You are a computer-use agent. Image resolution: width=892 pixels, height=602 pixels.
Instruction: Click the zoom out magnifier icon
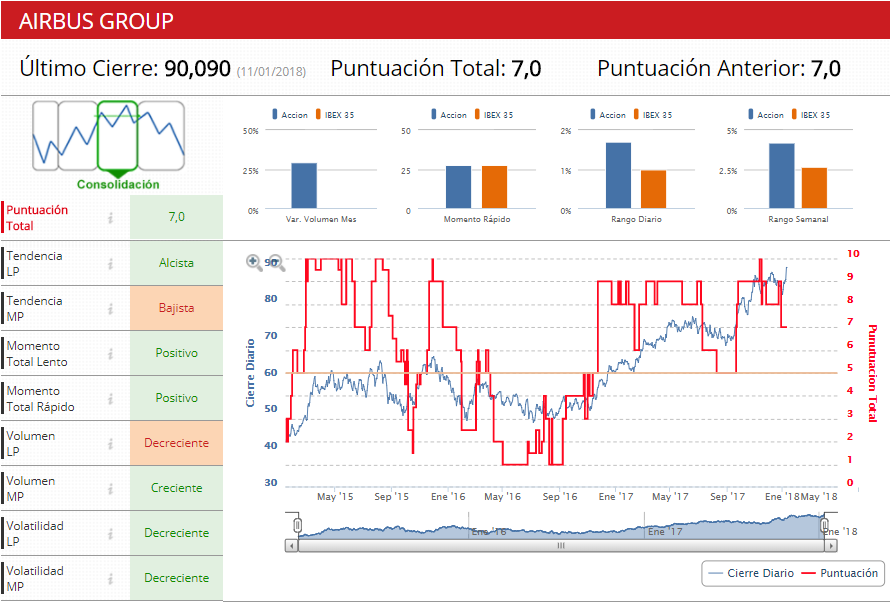click(x=276, y=262)
